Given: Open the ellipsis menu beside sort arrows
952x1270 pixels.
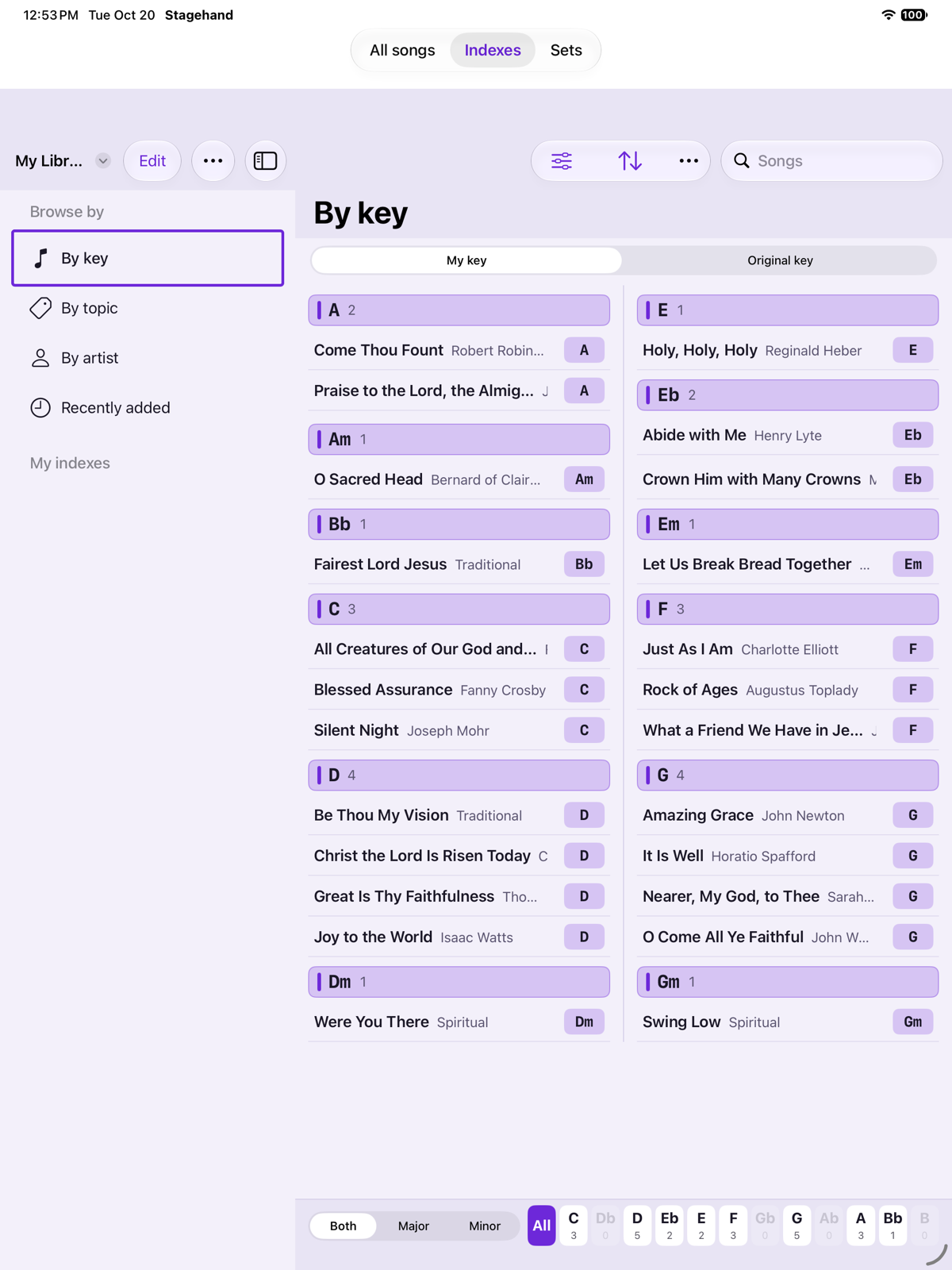Looking at the screenshot, I should (689, 161).
